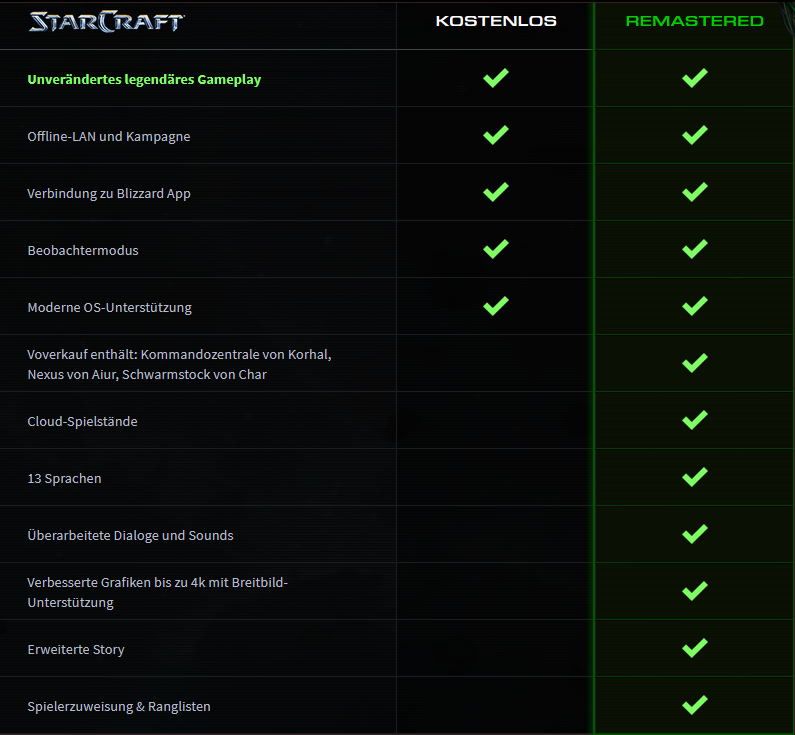Click Remastered checkmark for Überarbeitete Dialoge und Sounds

695,534
